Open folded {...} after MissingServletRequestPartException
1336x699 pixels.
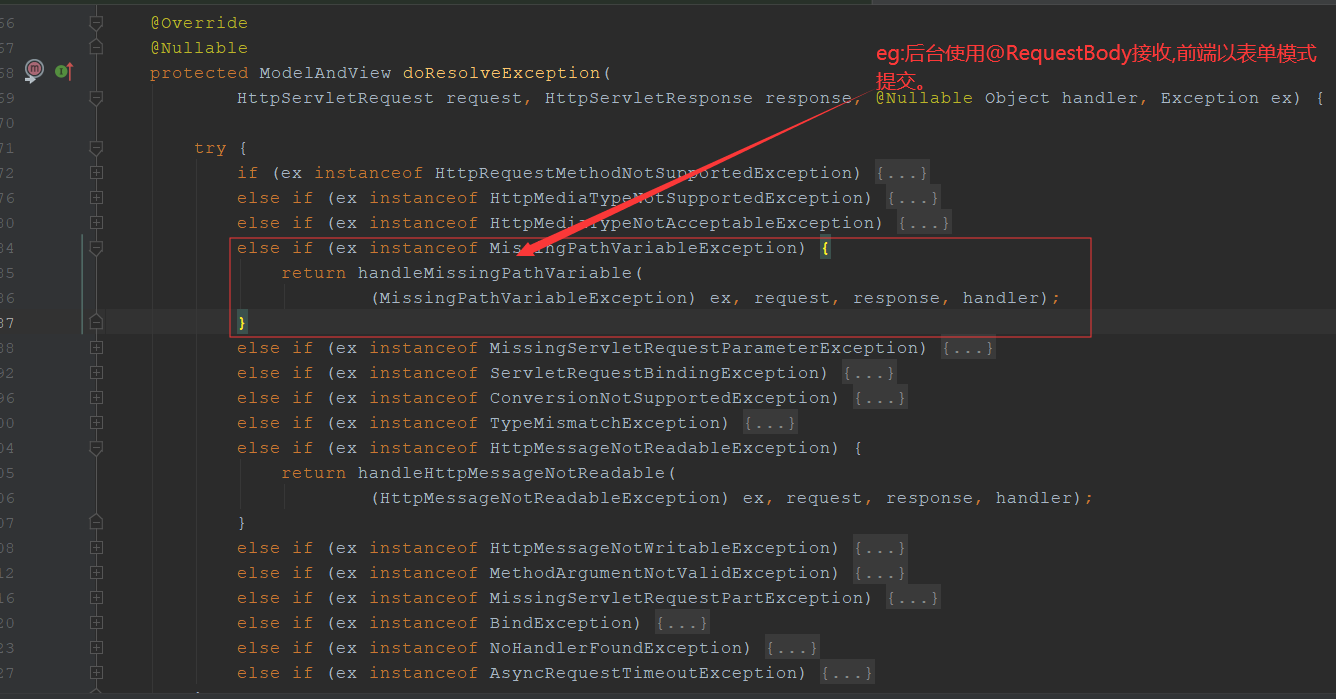point(913,598)
